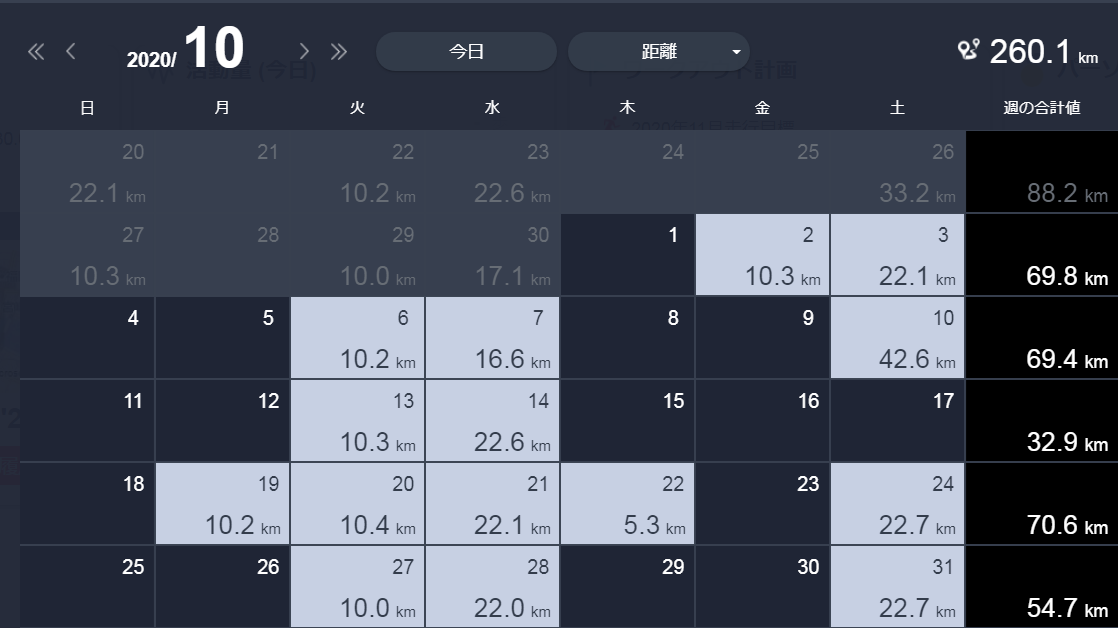Click October 14 cell showing 22.6 km
This screenshot has width=1118, height=628.
coord(492,421)
